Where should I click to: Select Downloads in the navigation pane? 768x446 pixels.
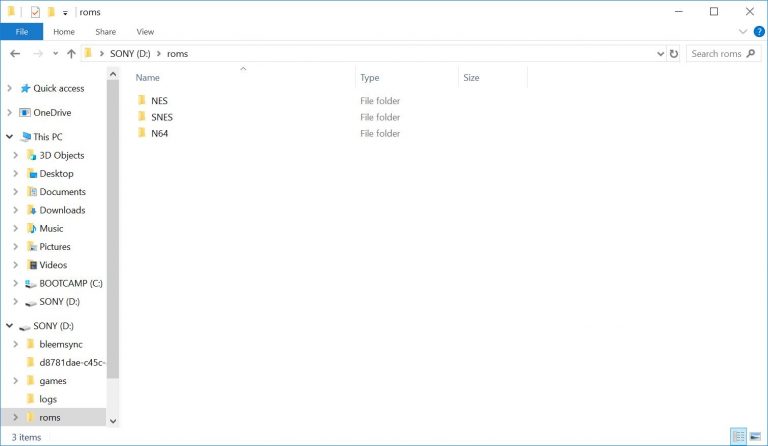point(62,210)
